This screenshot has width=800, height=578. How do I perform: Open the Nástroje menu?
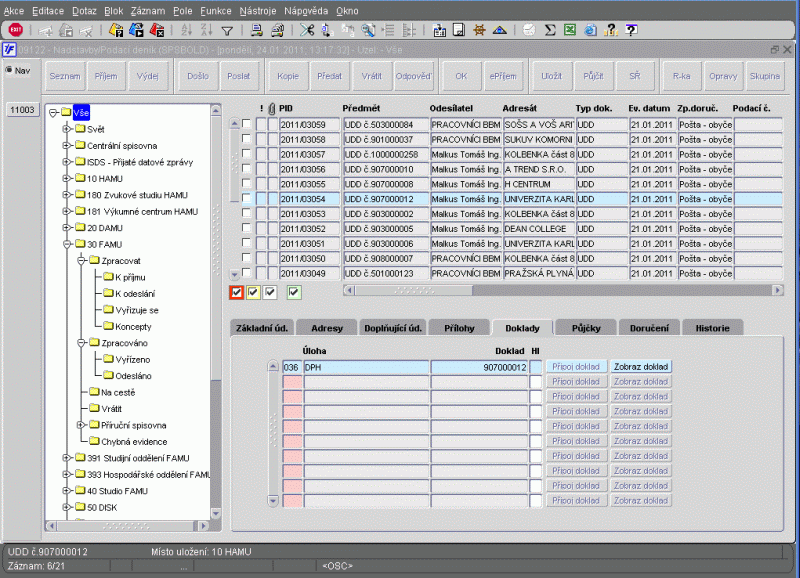pos(258,9)
